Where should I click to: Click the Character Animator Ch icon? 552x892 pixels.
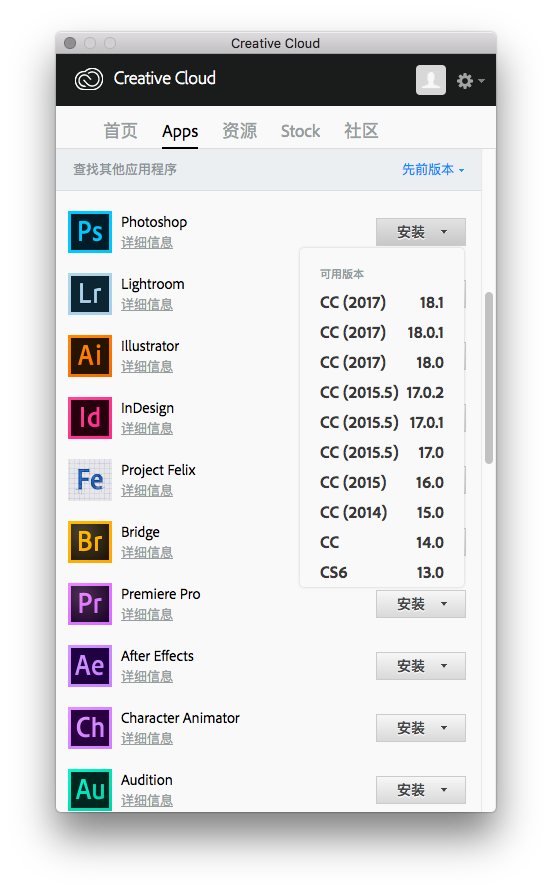point(90,728)
